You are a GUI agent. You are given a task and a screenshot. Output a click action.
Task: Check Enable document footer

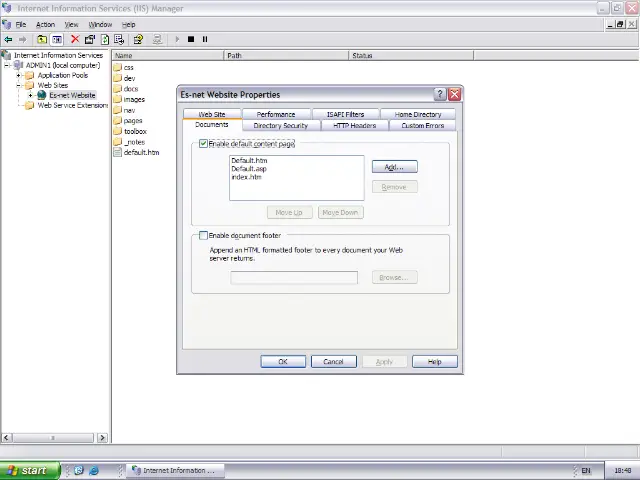[x=203, y=235]
